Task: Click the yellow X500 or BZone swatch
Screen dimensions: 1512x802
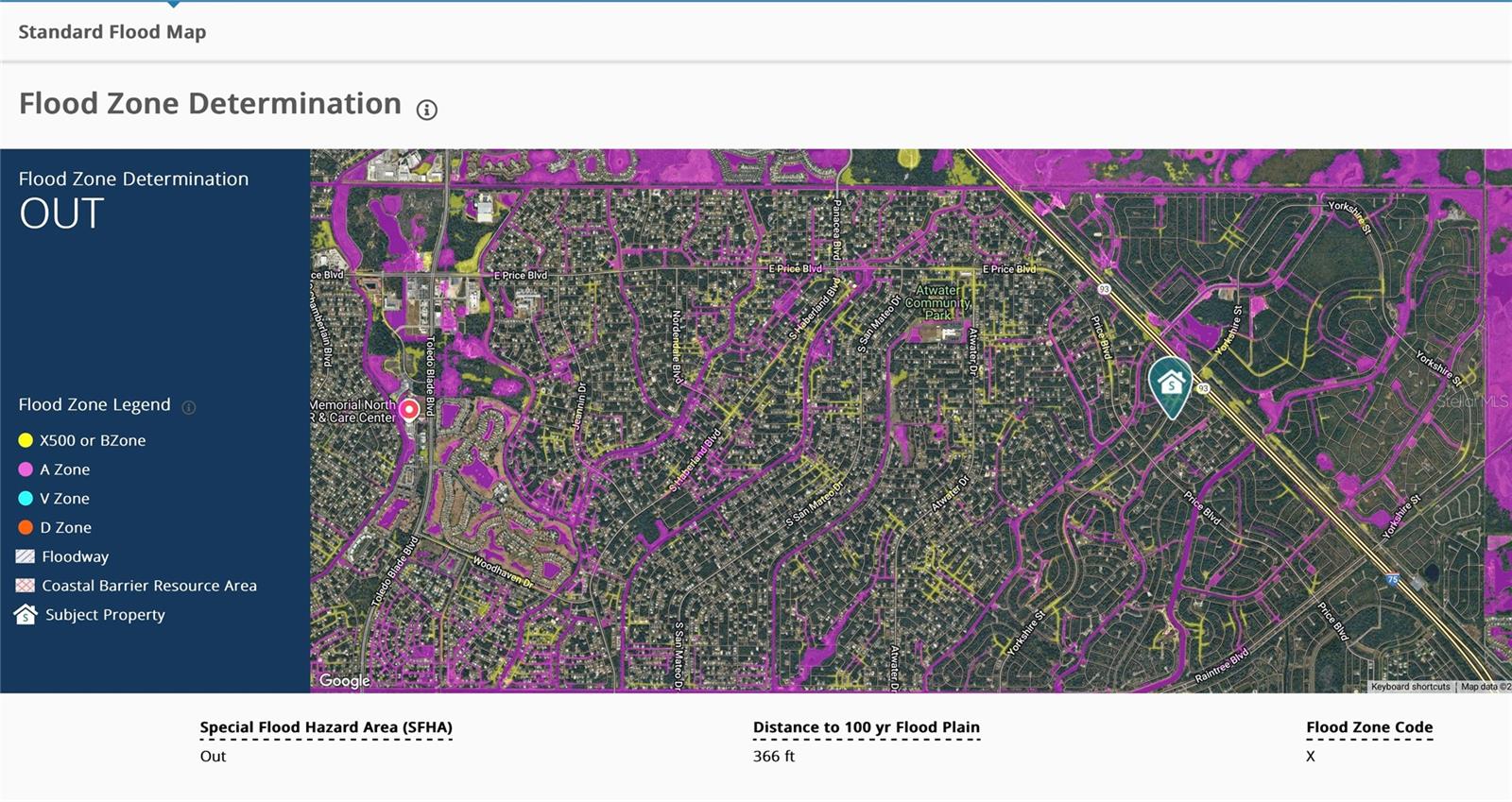Action: coord(26,440)
